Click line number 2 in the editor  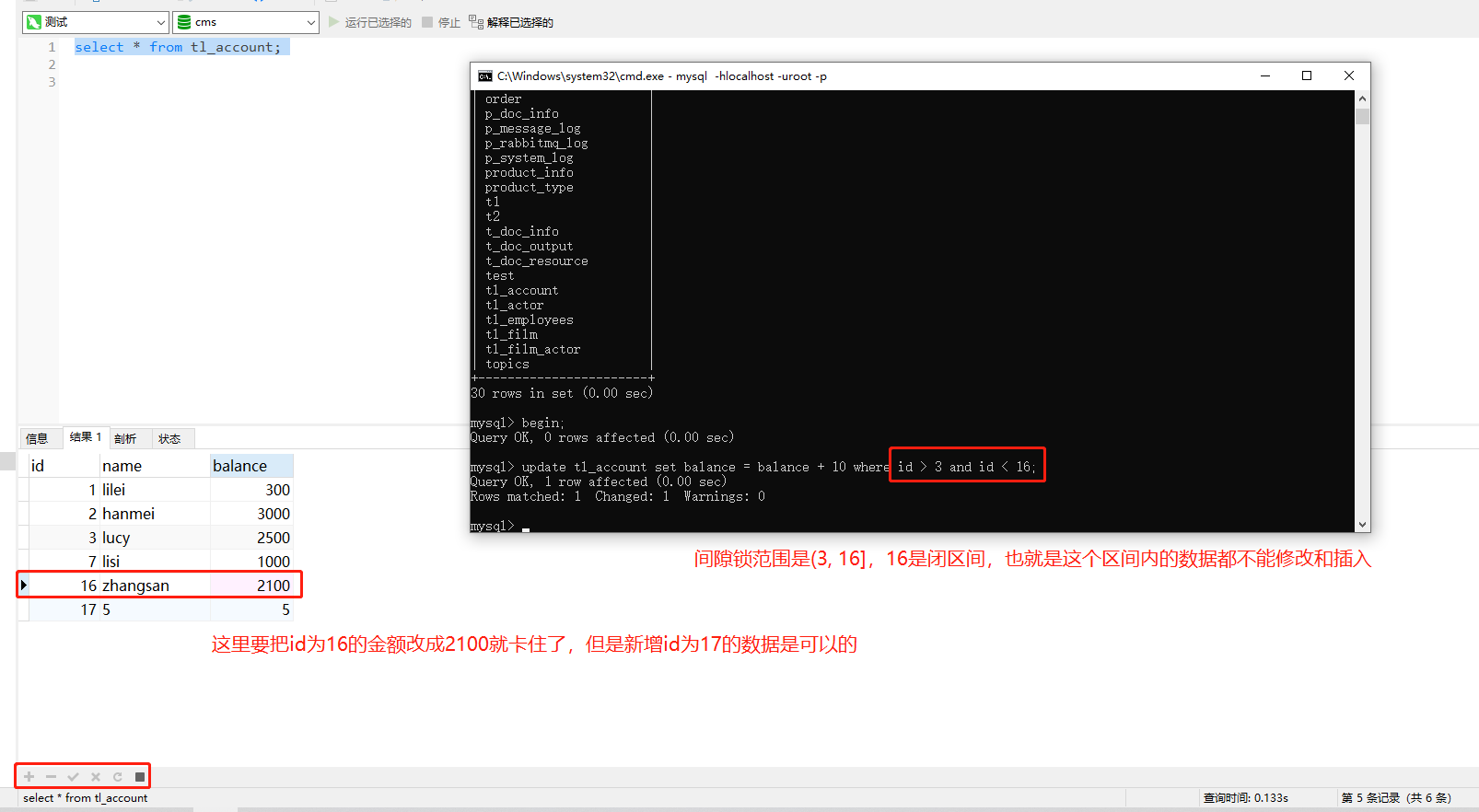point(52,64)
